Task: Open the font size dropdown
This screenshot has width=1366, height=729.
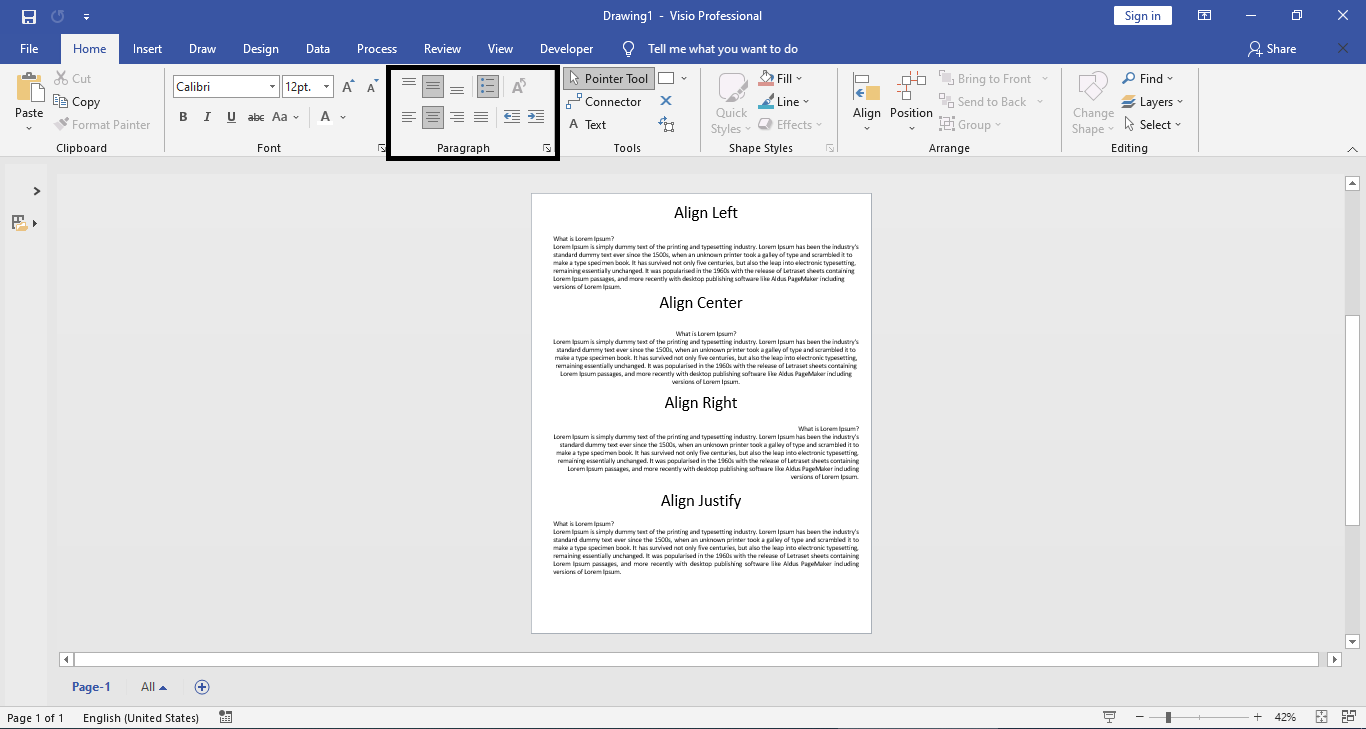Action: [325, 86]
